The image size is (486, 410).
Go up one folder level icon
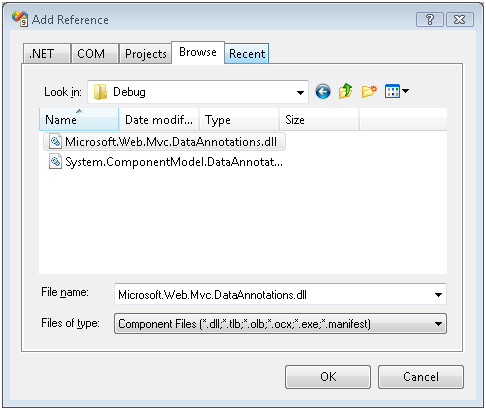click(345, 91)
